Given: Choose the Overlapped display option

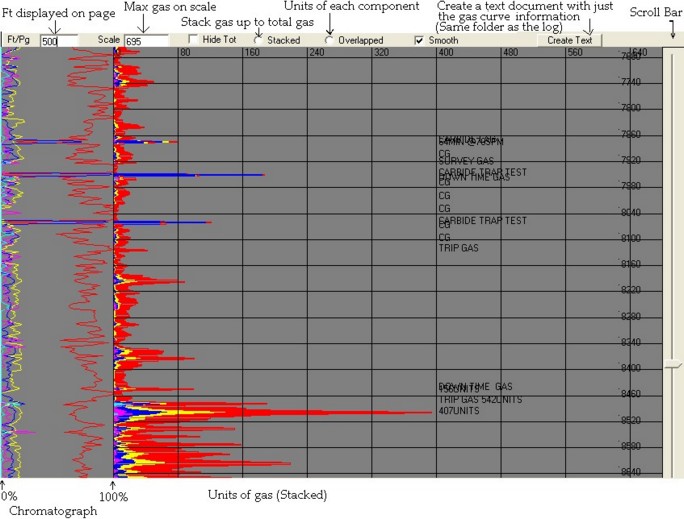Looking at the screenshot, I should 330,40.
